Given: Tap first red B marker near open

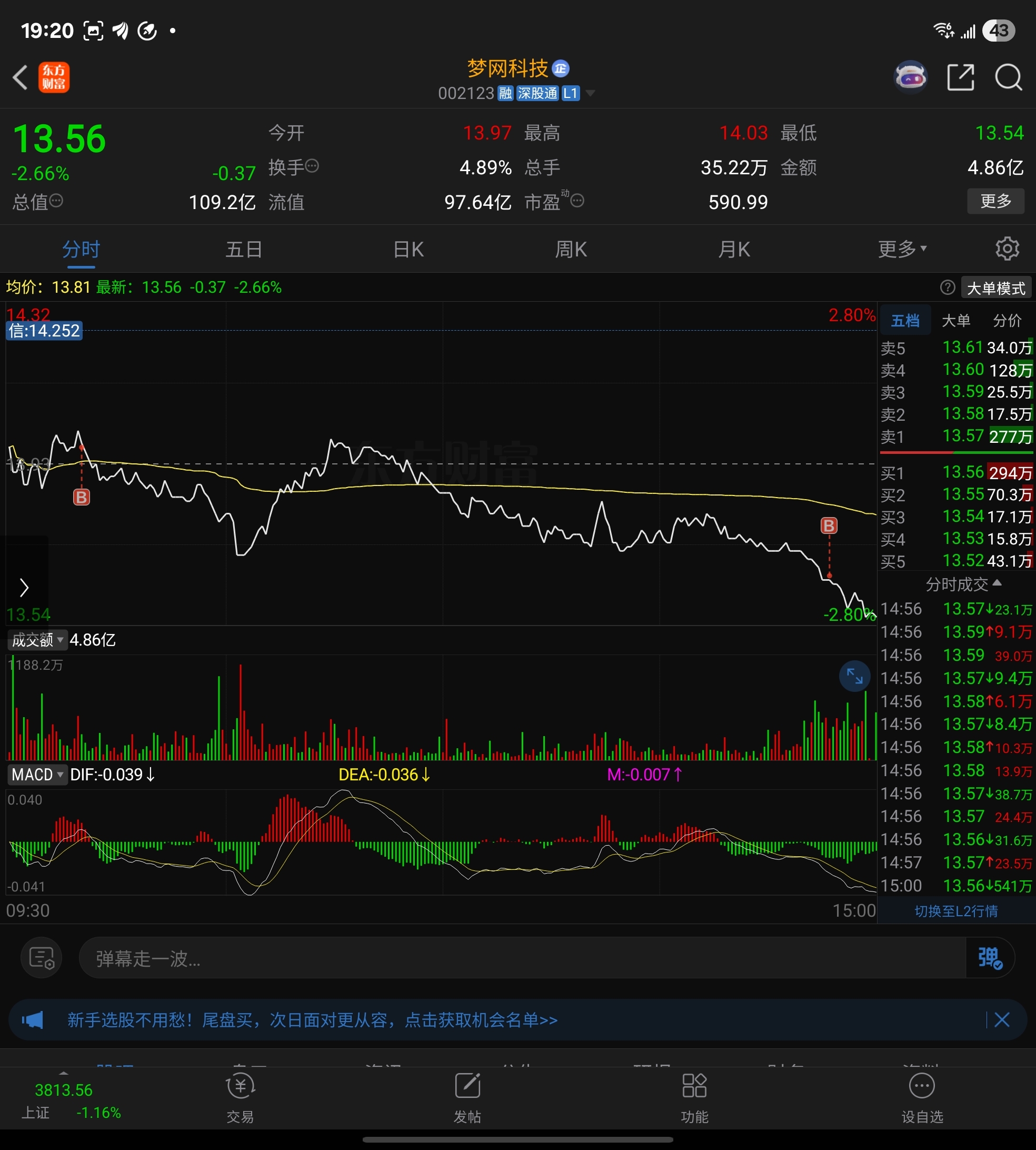Looking at the screenshot, I should click(x=82, y=497).
